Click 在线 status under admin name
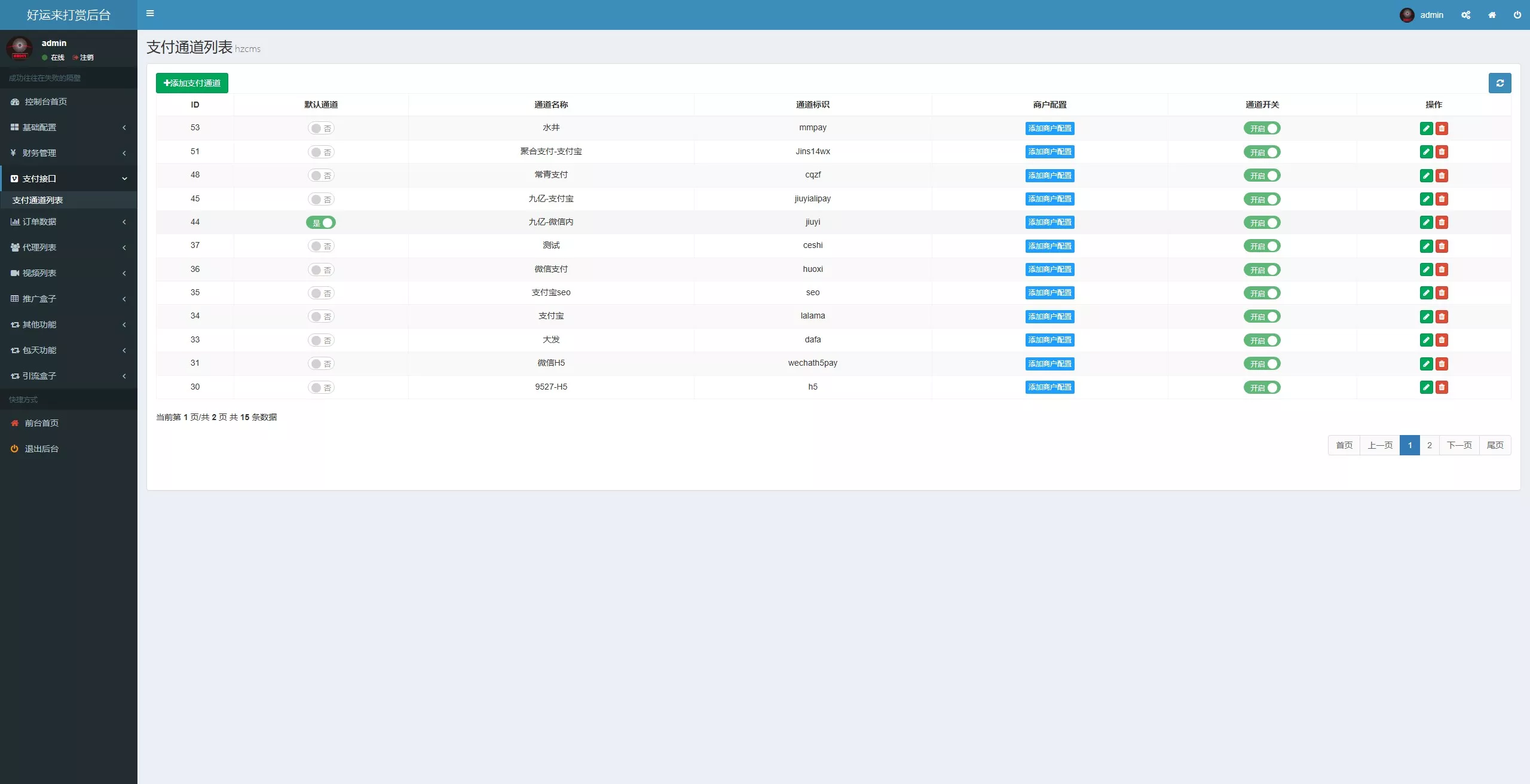Image resolution: width=1530 pixels, height=784 pixels. click(x=53, y=57)
